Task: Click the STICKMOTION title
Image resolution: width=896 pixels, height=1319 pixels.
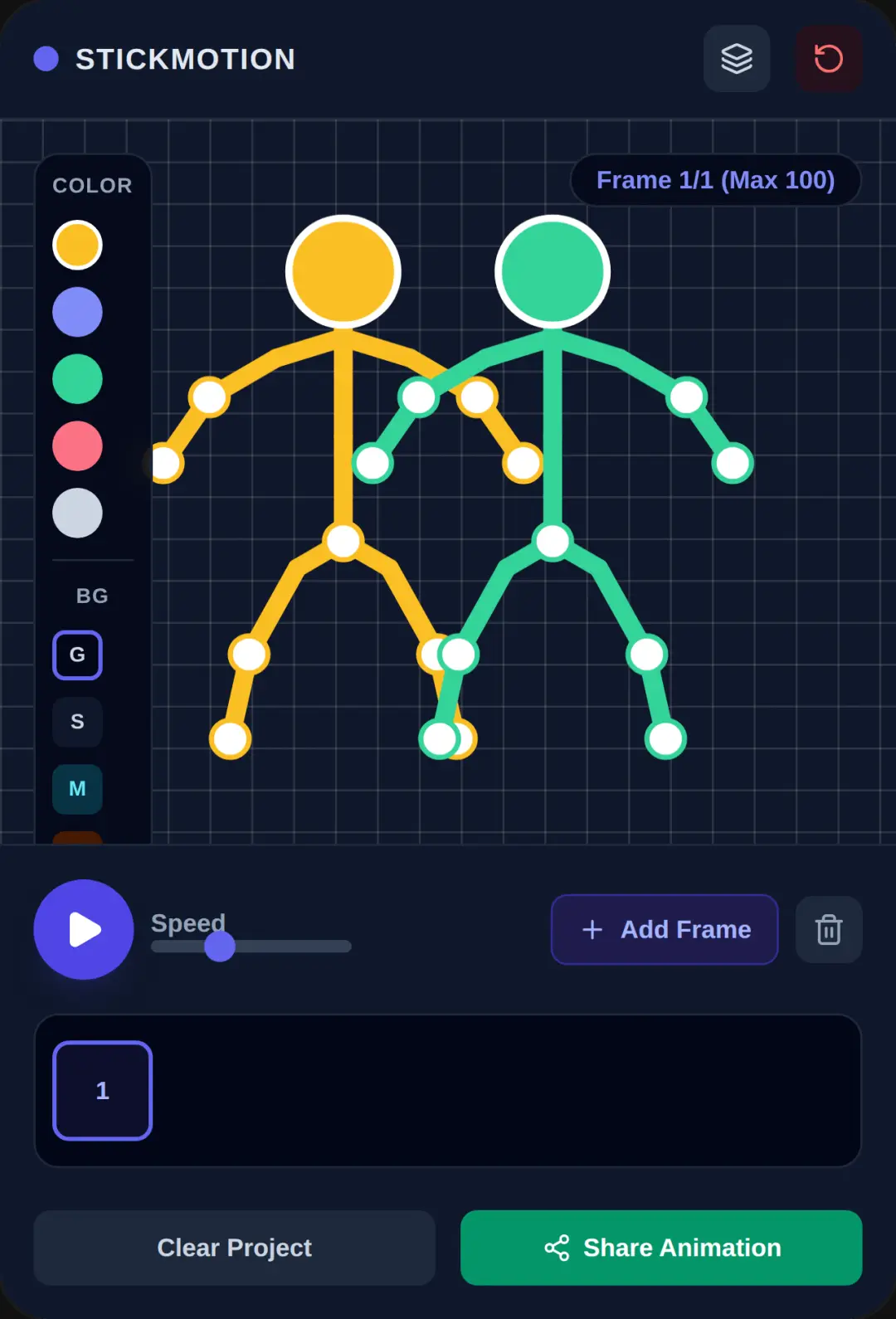Action: point(185,59)
